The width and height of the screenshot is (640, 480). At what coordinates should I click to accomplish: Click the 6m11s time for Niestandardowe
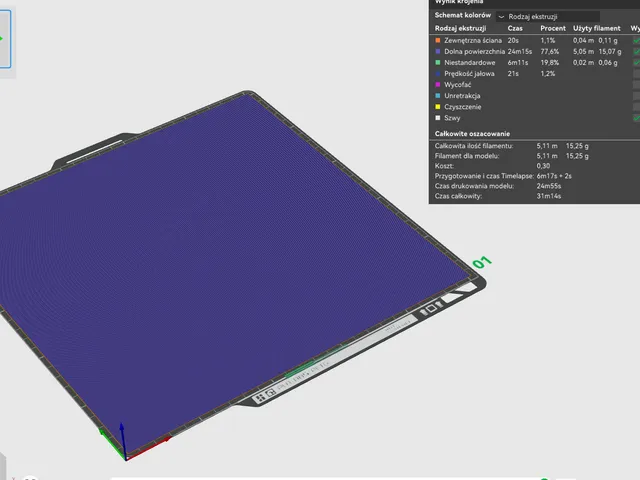(x=518, y=62)
